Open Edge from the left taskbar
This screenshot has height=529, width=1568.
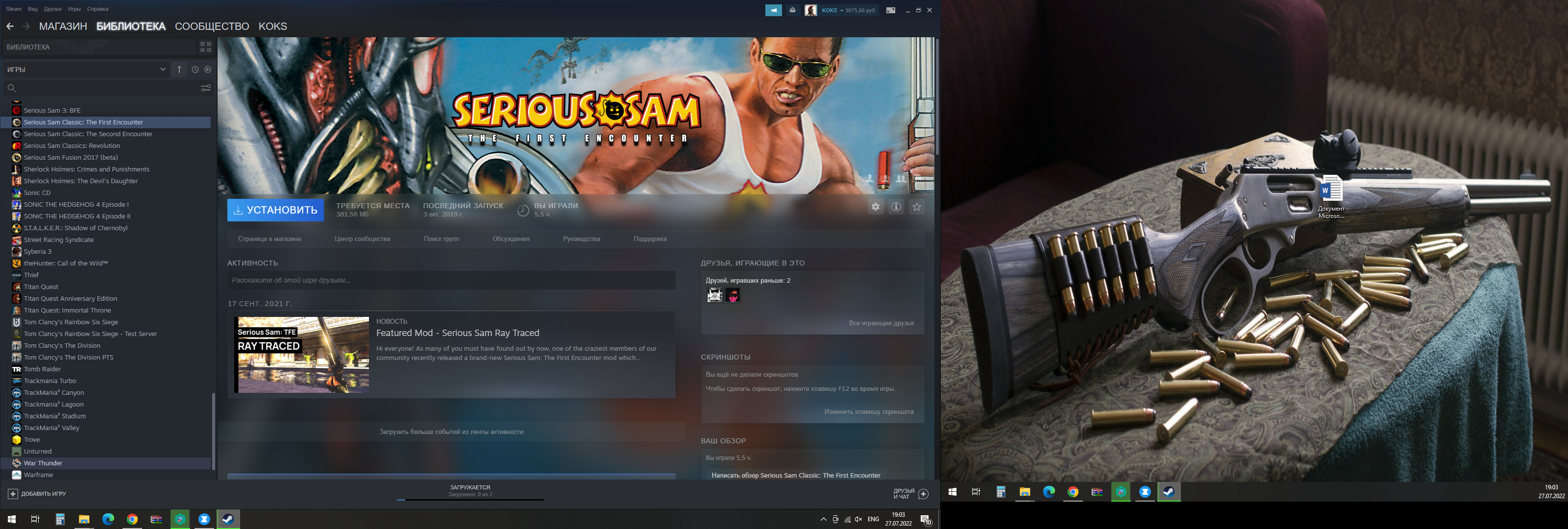108,519
